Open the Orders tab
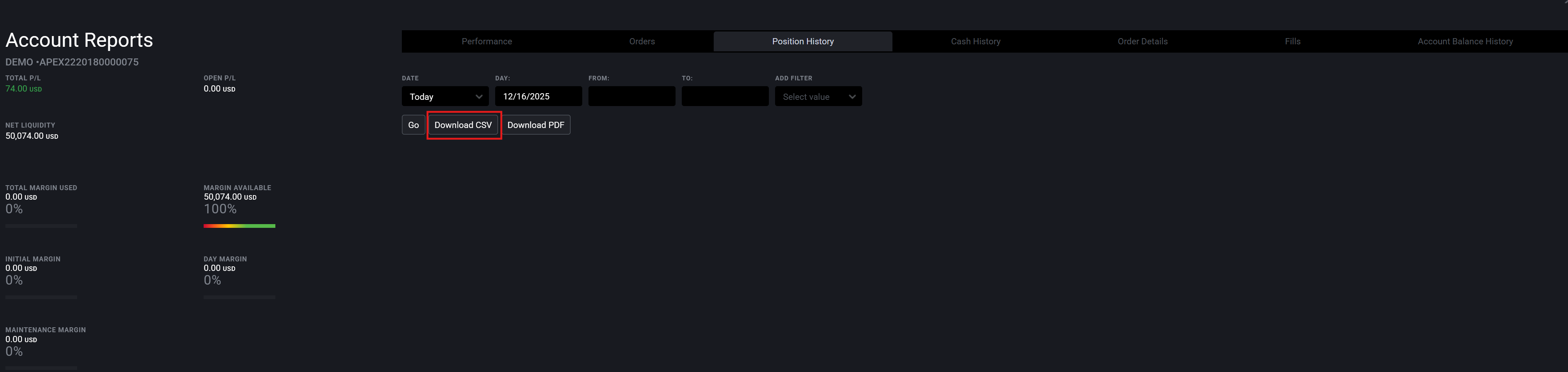The image size is (1568, 372). (x=642, y=41)
